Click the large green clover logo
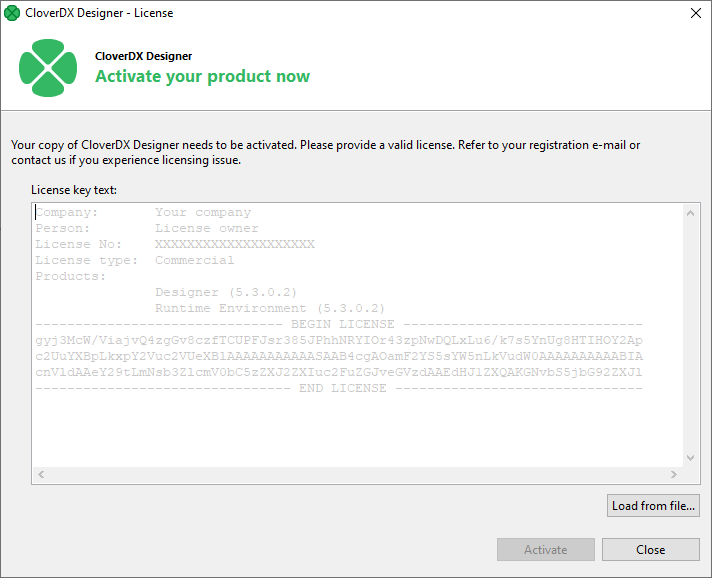The width and height of the screenshot is (712, 578). click(48, 67)
